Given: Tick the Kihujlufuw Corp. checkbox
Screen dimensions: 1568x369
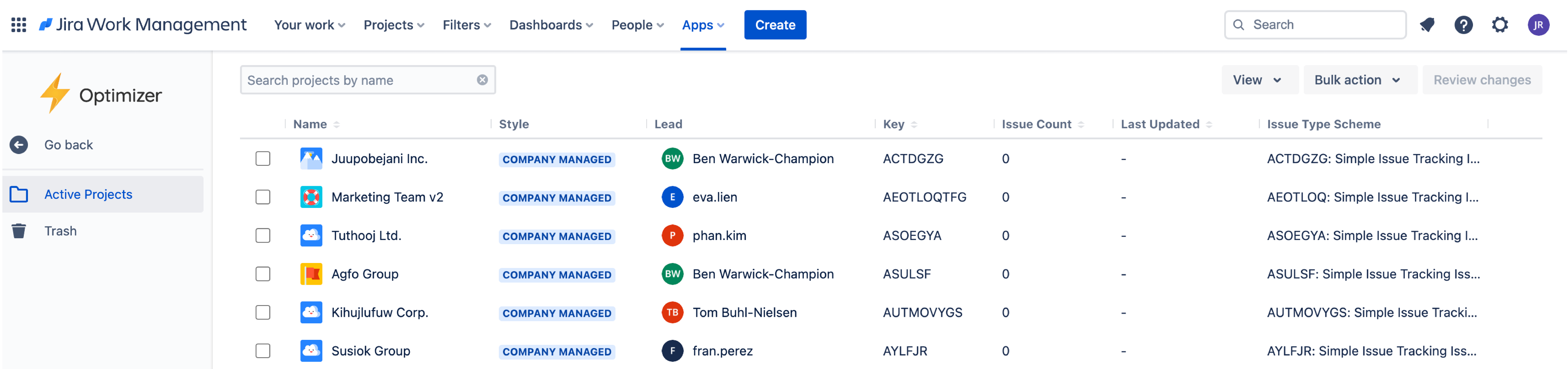Looking at the screenshot, I should (263, 313).
